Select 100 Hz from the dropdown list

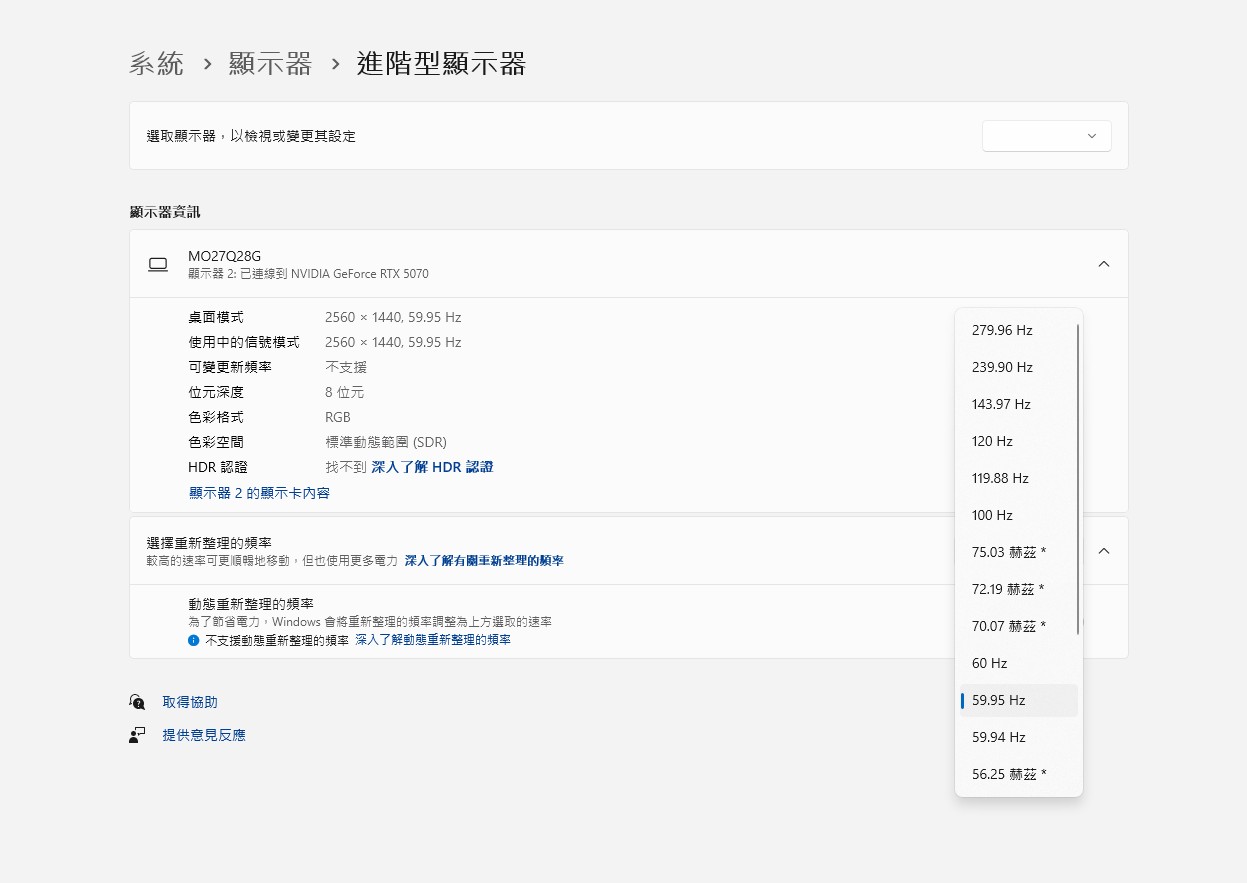(992, 515)
